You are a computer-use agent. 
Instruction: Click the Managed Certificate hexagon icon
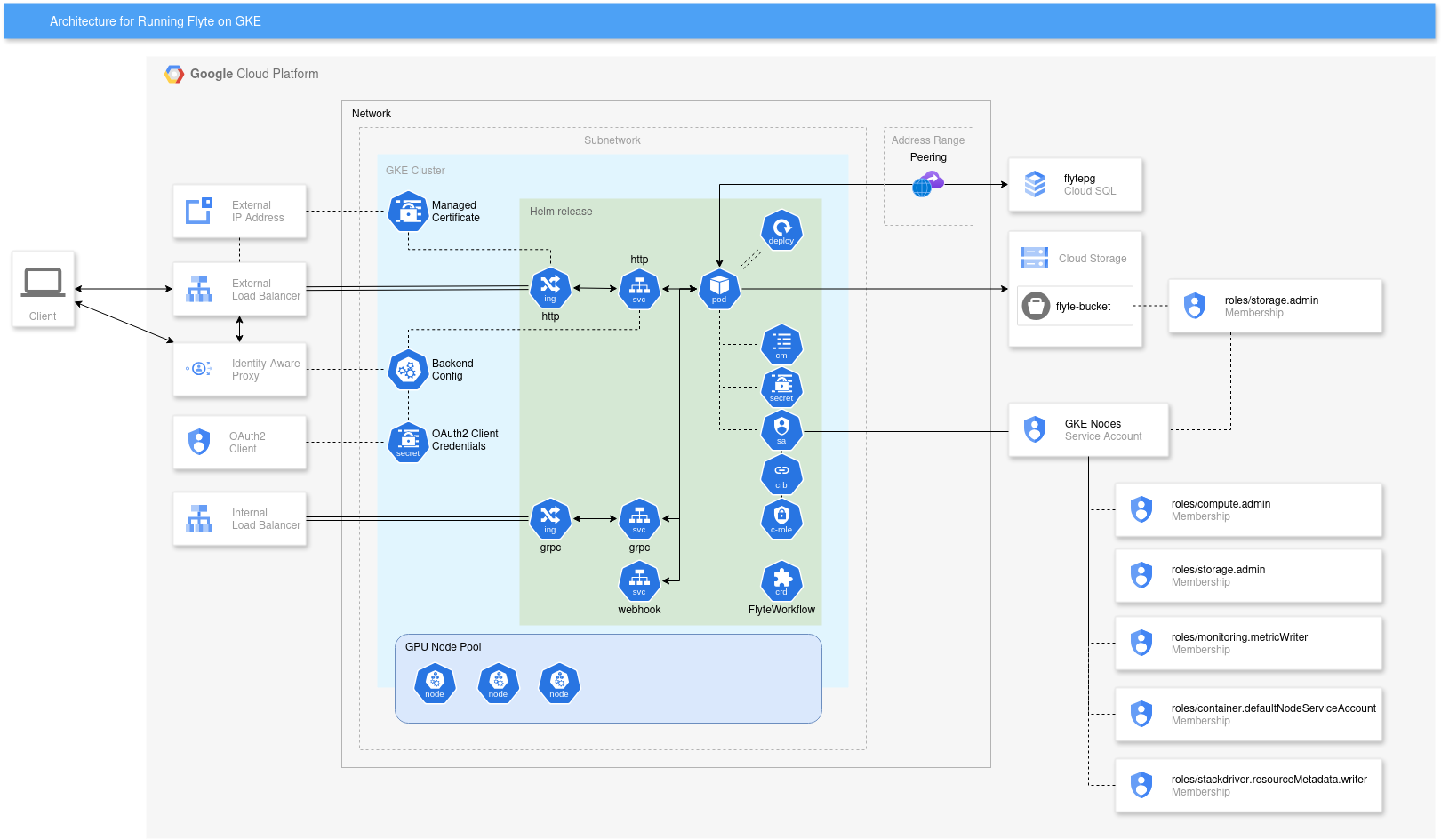[x=408, y=212]
